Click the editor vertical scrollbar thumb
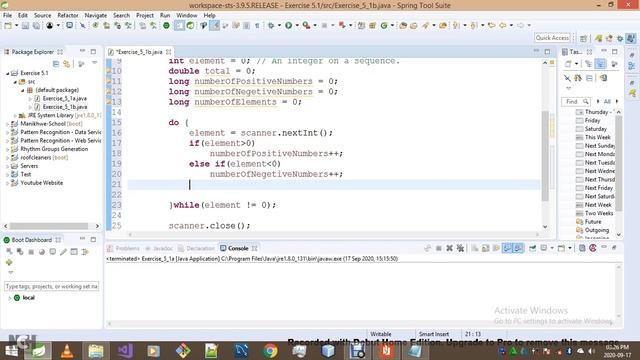The width and height of the screenshot is (640, 360). pos(545,156)
